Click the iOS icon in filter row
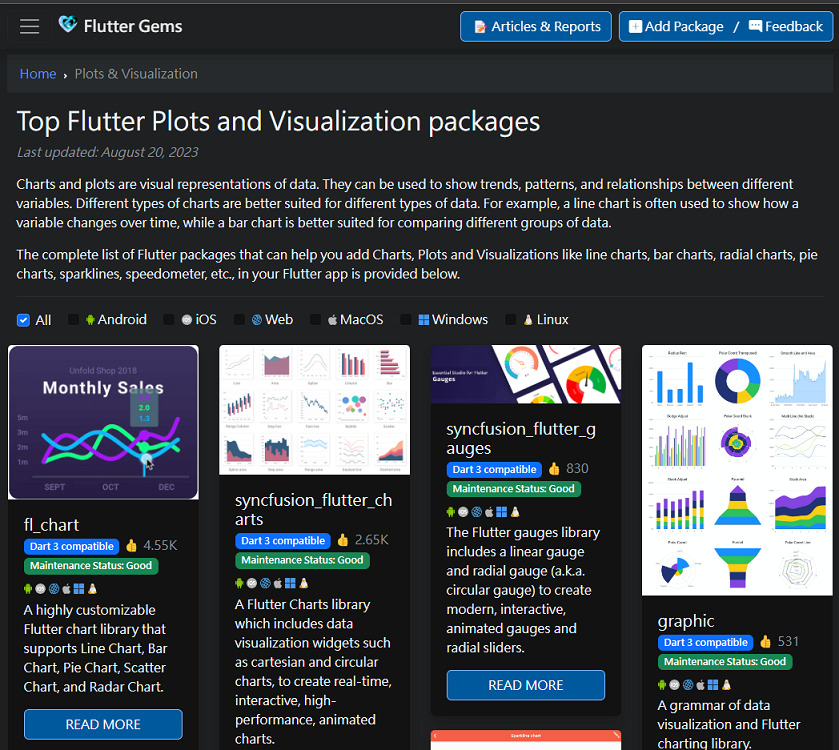 coord(187,320)
